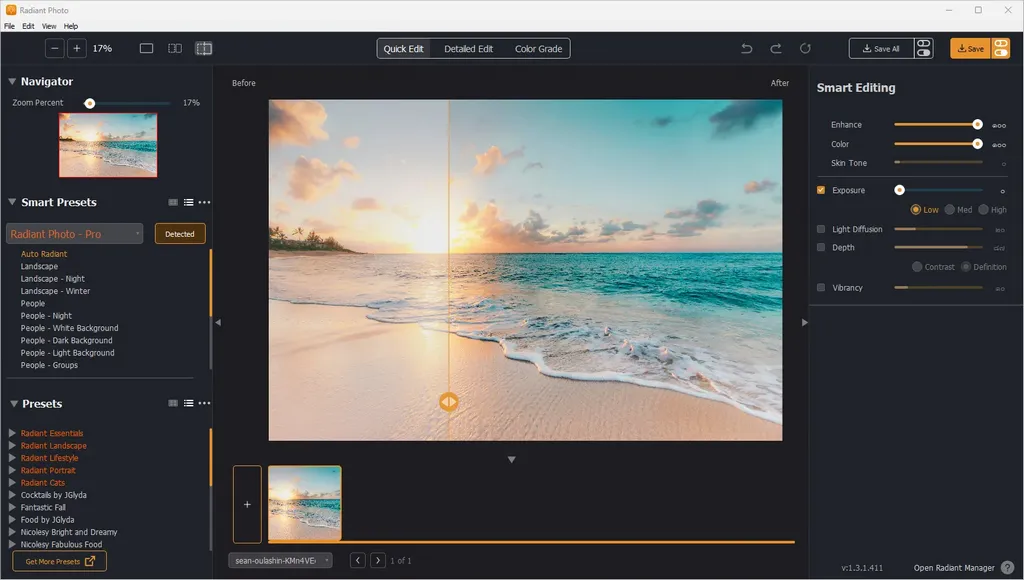The image size is (1024, 580).
Task: Select side-by-side compare view icon
Action: (175, 48)
